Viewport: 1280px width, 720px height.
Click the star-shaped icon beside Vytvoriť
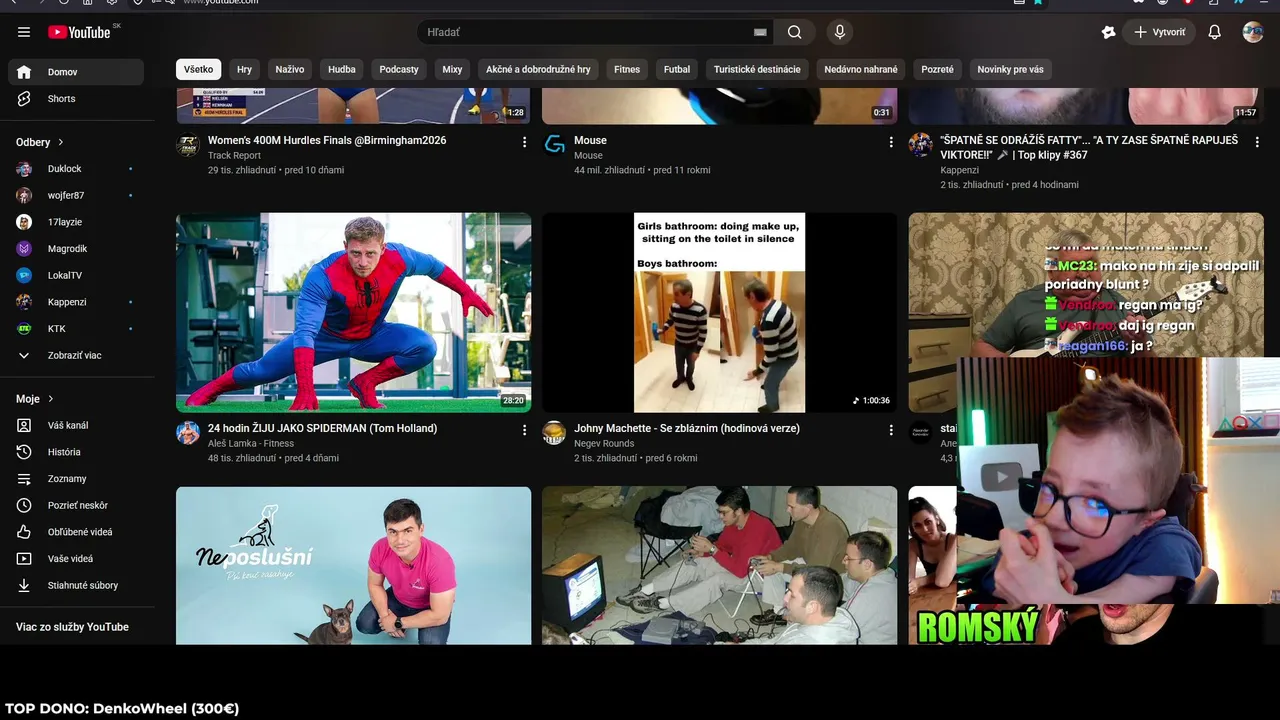click(1108, 32)
